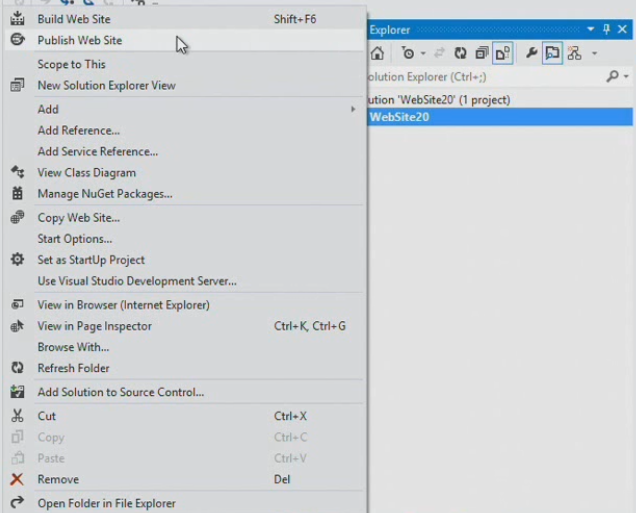Open Properties via the wrench icon
Image resolution: width=636 pixels, height=513 pixels.
[531, 53]
